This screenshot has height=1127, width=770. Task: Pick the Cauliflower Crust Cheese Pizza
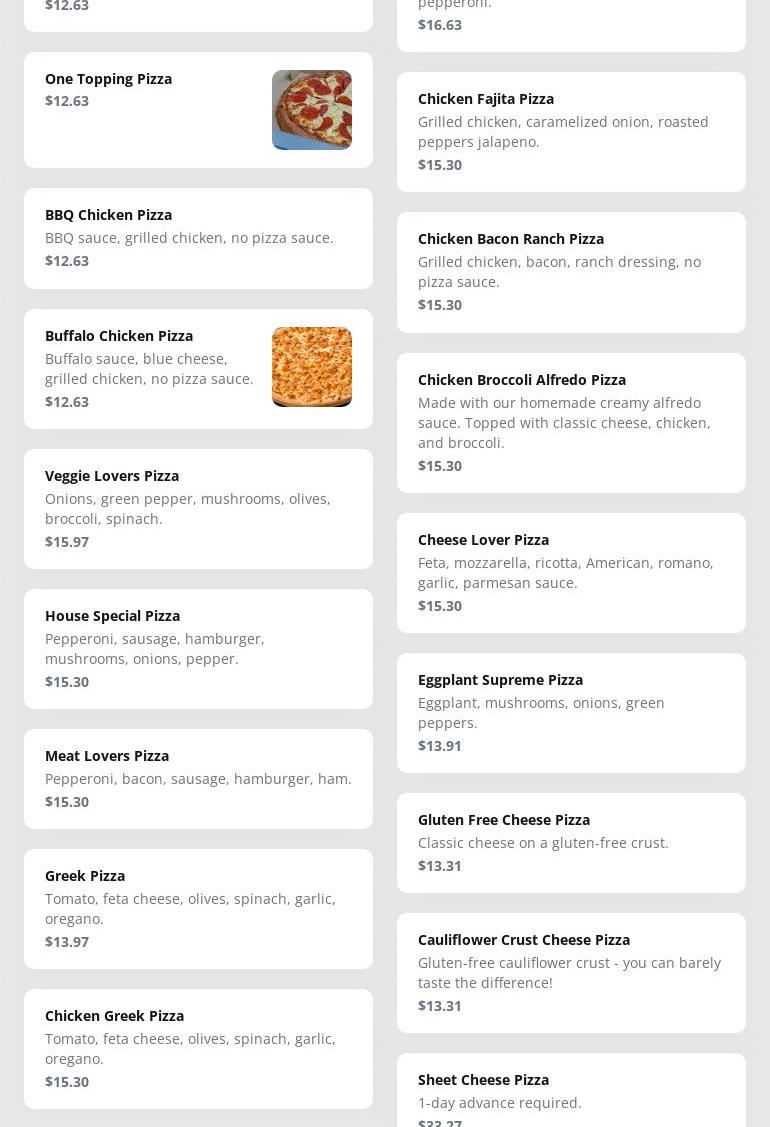click(x=571, y=972)
